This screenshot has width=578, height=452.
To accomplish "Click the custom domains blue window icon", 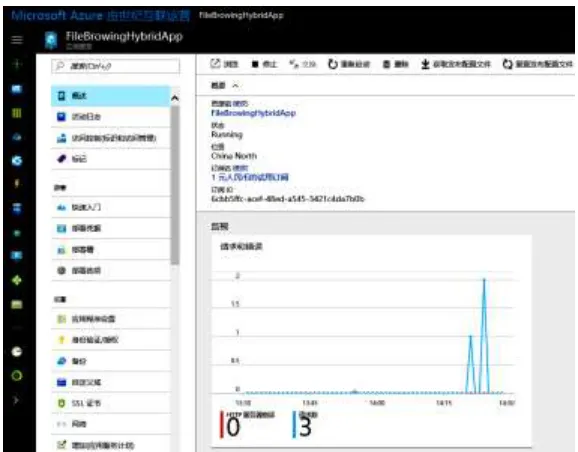I will [x=62, y=382].
